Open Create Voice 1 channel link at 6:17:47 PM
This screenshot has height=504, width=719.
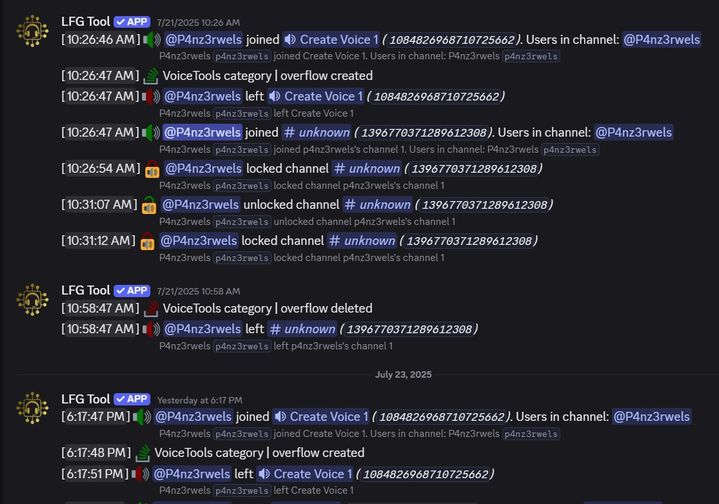pos(321,417)
